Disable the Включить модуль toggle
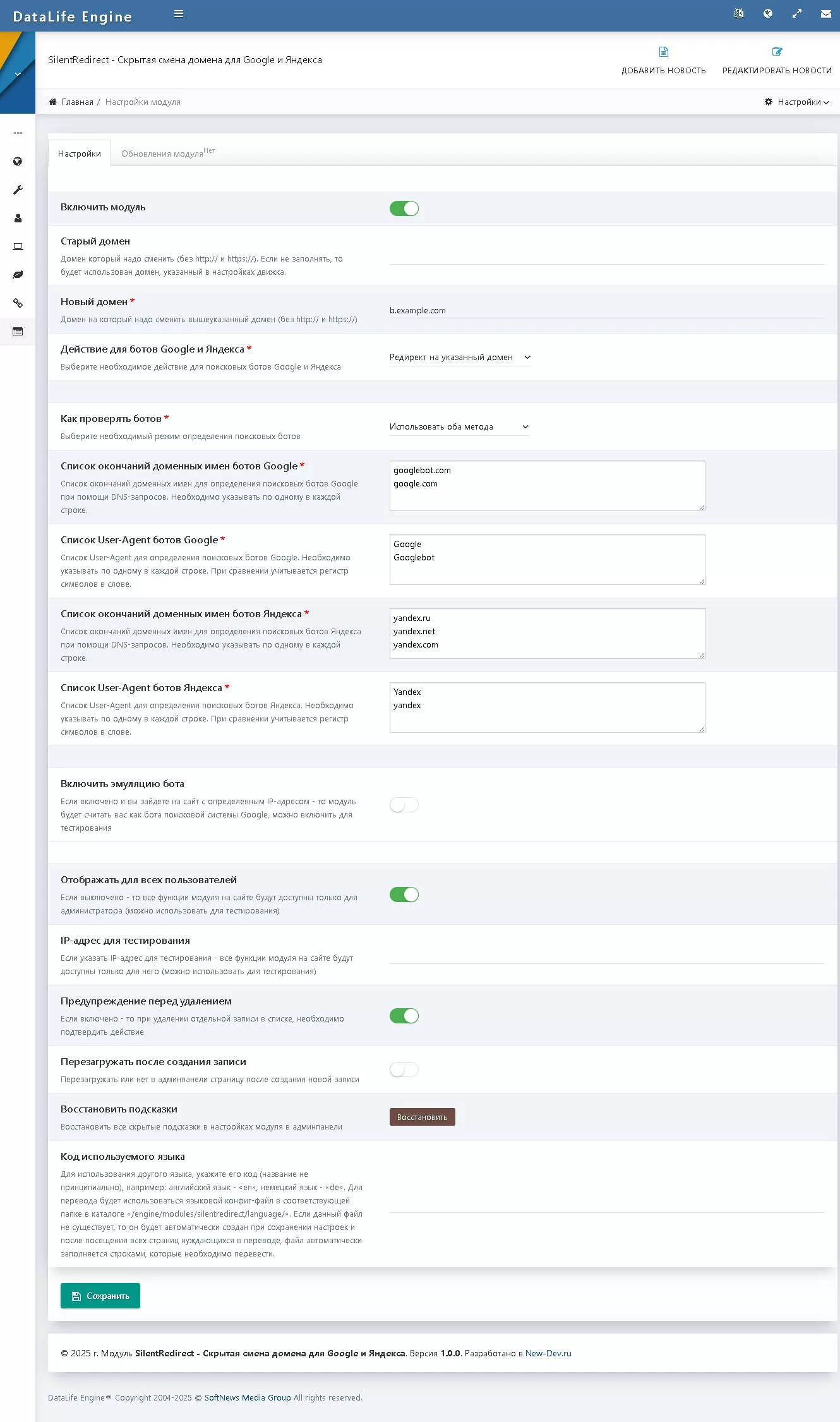The height and width of the screenshot is (1422, 840). coord(404,208)
